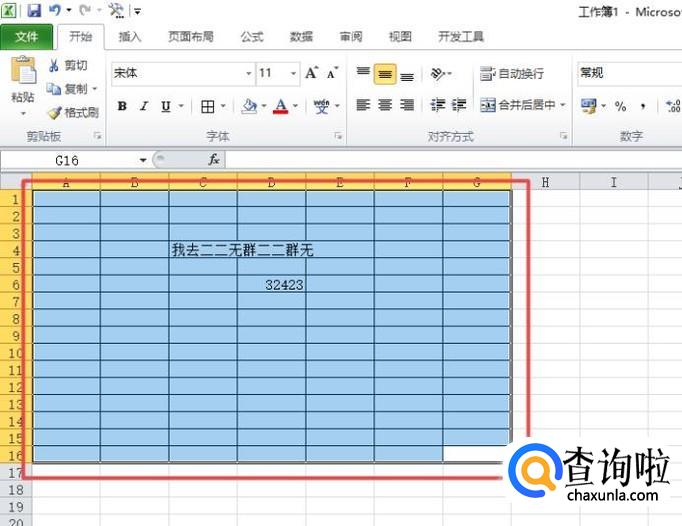Click inside the Name Box G16
Viewport: 682px width, 526px height.
[x=67, y=161]
